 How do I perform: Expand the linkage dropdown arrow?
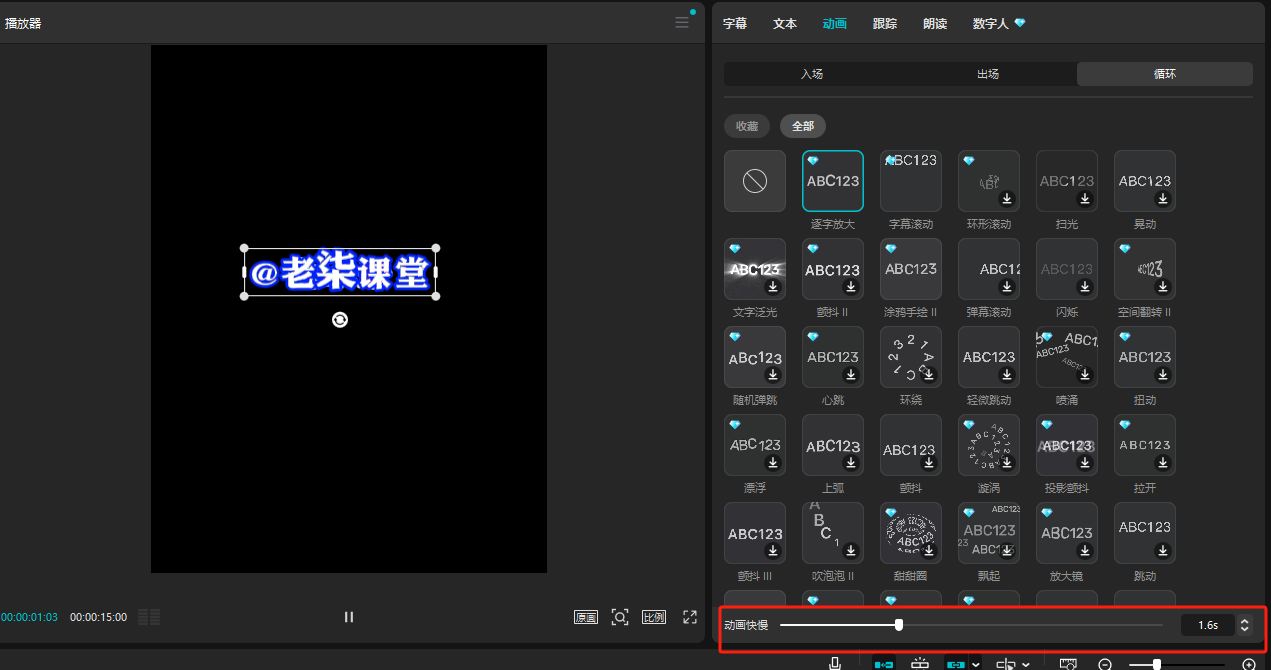click(x=977, y=664)
